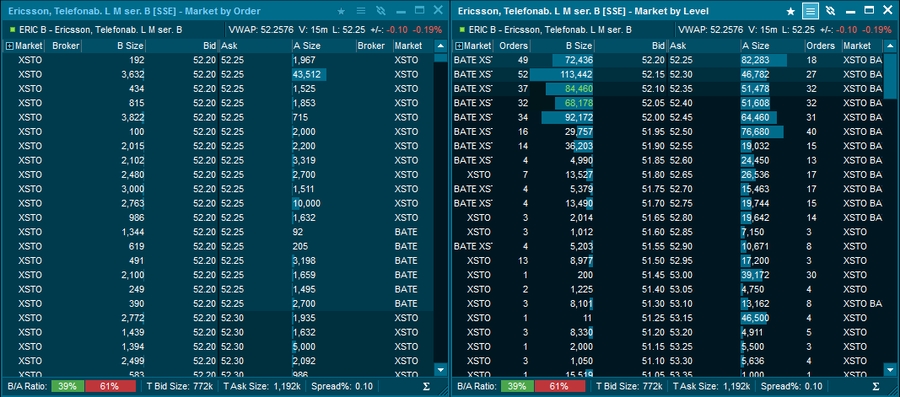Image resolution: width=900 pixels, height=397 pixels.
Task: Open hamburger menu in Market by Level window
Action: (x=810, y=11)
